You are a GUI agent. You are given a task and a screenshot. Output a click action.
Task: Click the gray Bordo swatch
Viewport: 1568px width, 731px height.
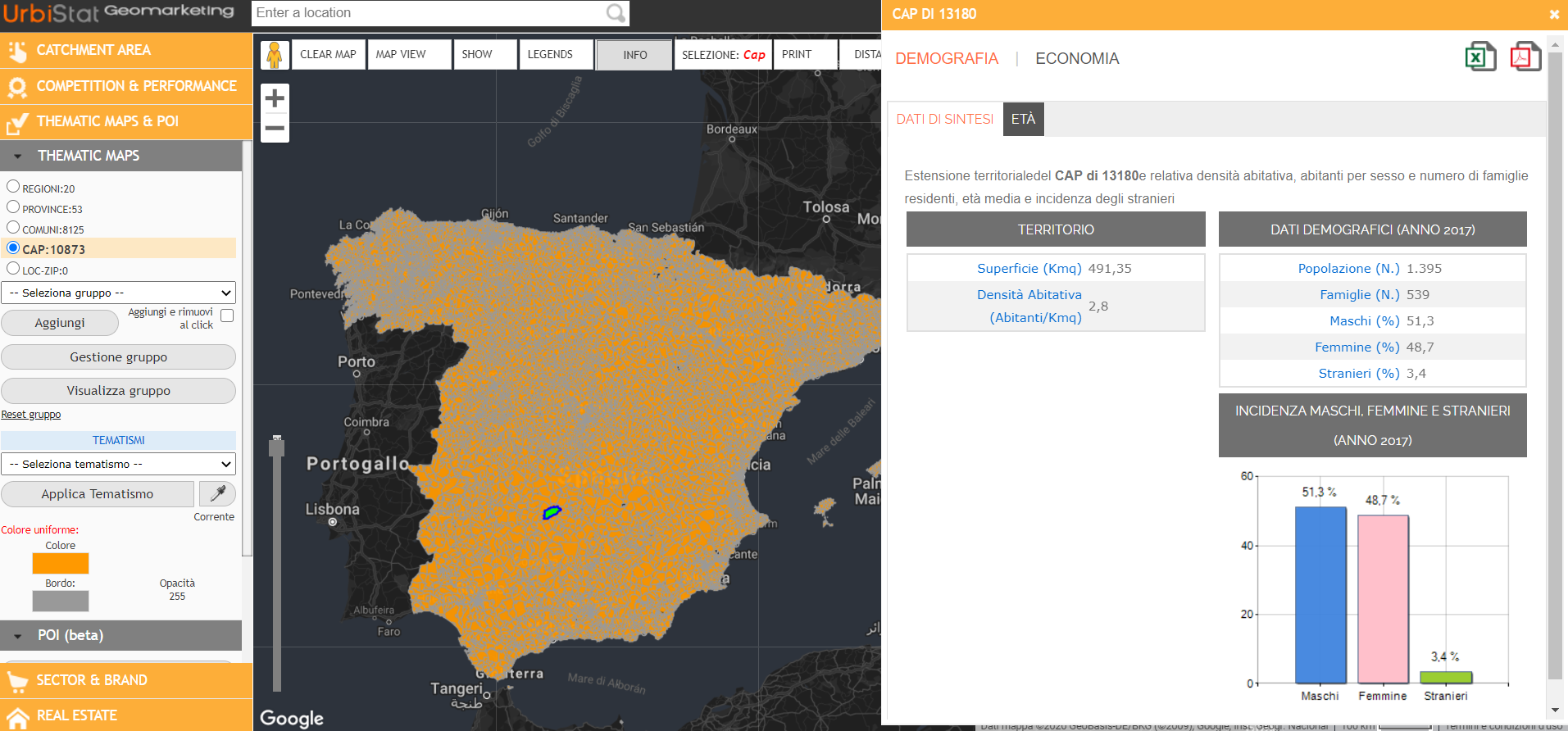click(x=61, y=602)
